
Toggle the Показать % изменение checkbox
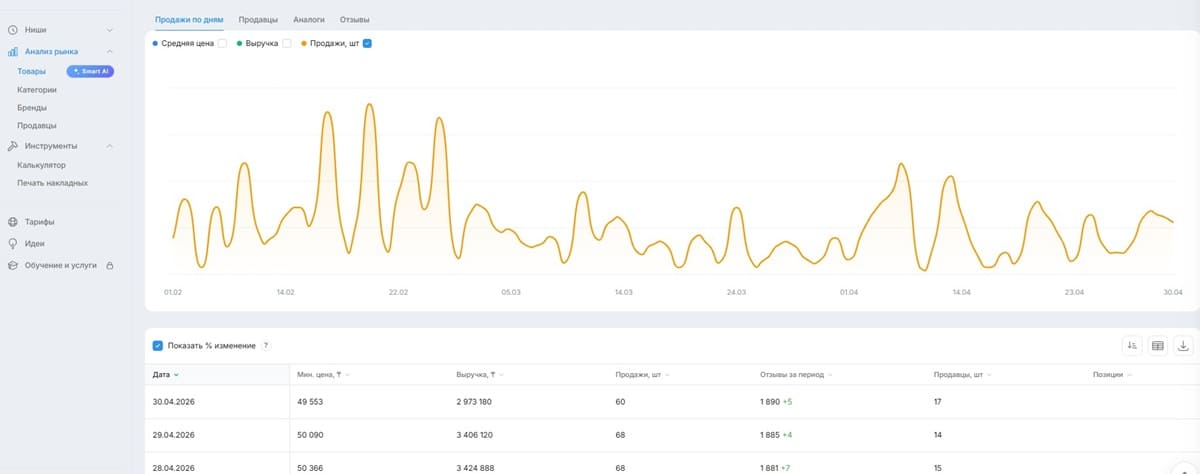coord(158,346)
